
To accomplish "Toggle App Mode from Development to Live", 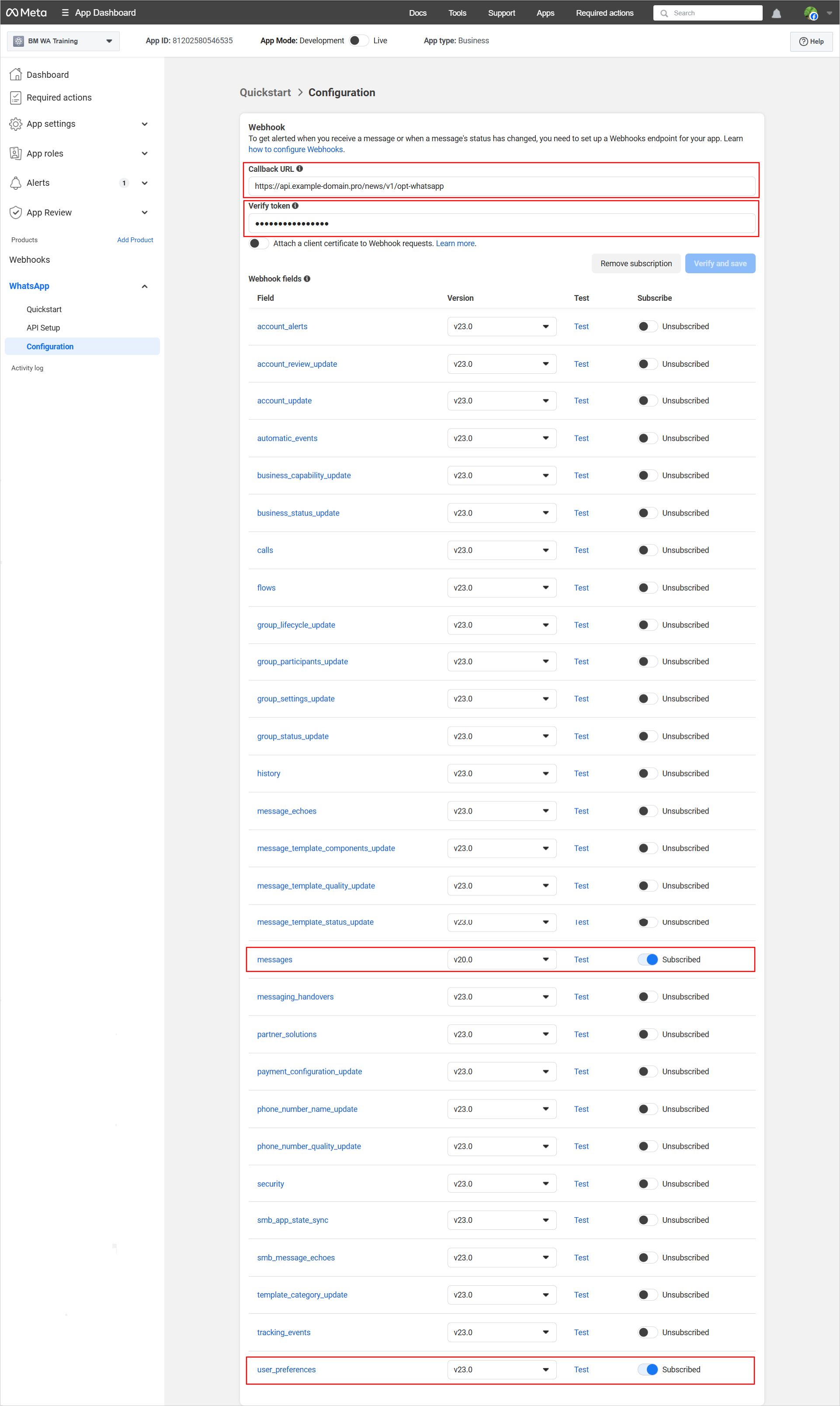I will coord(358,41).
